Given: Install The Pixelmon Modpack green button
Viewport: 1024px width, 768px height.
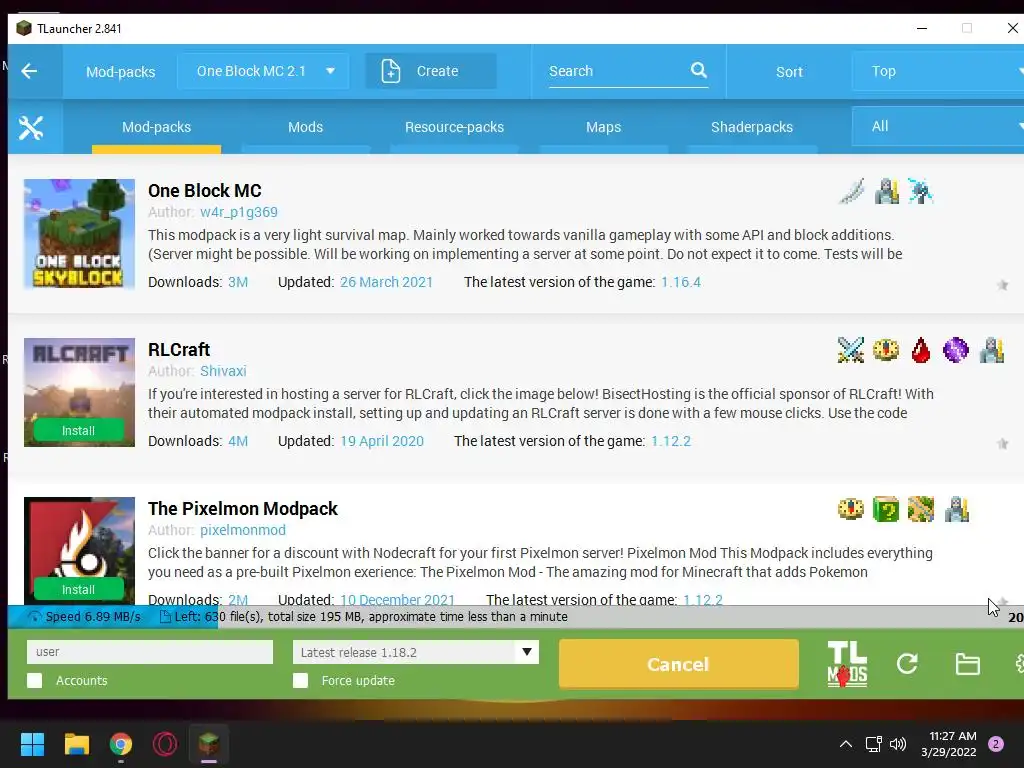Looking at the screenshot, I should coord(78,589).
